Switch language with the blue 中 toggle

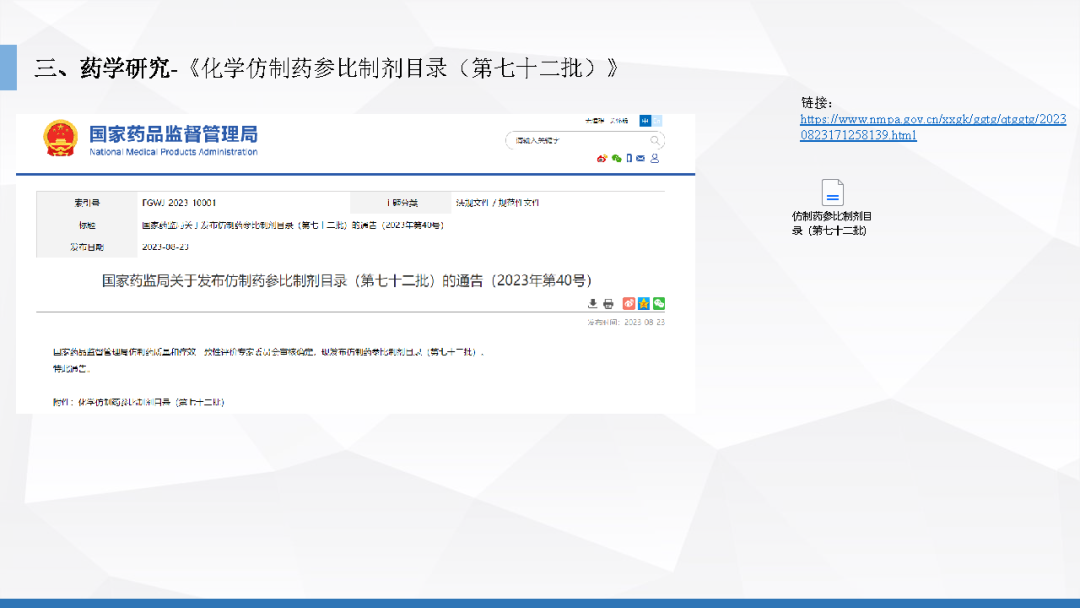pyautogui.click(x=645, y=120)
